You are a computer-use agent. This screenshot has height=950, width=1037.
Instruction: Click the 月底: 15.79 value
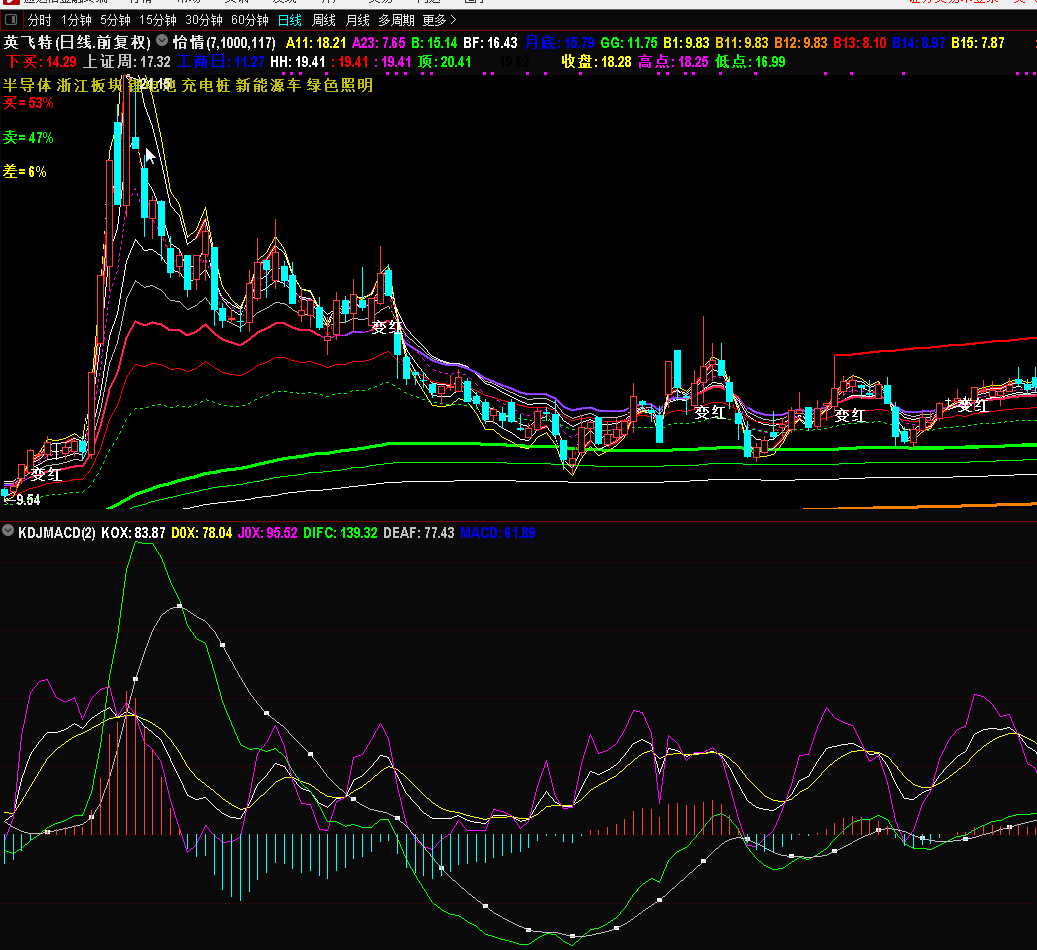click(560, 43)
